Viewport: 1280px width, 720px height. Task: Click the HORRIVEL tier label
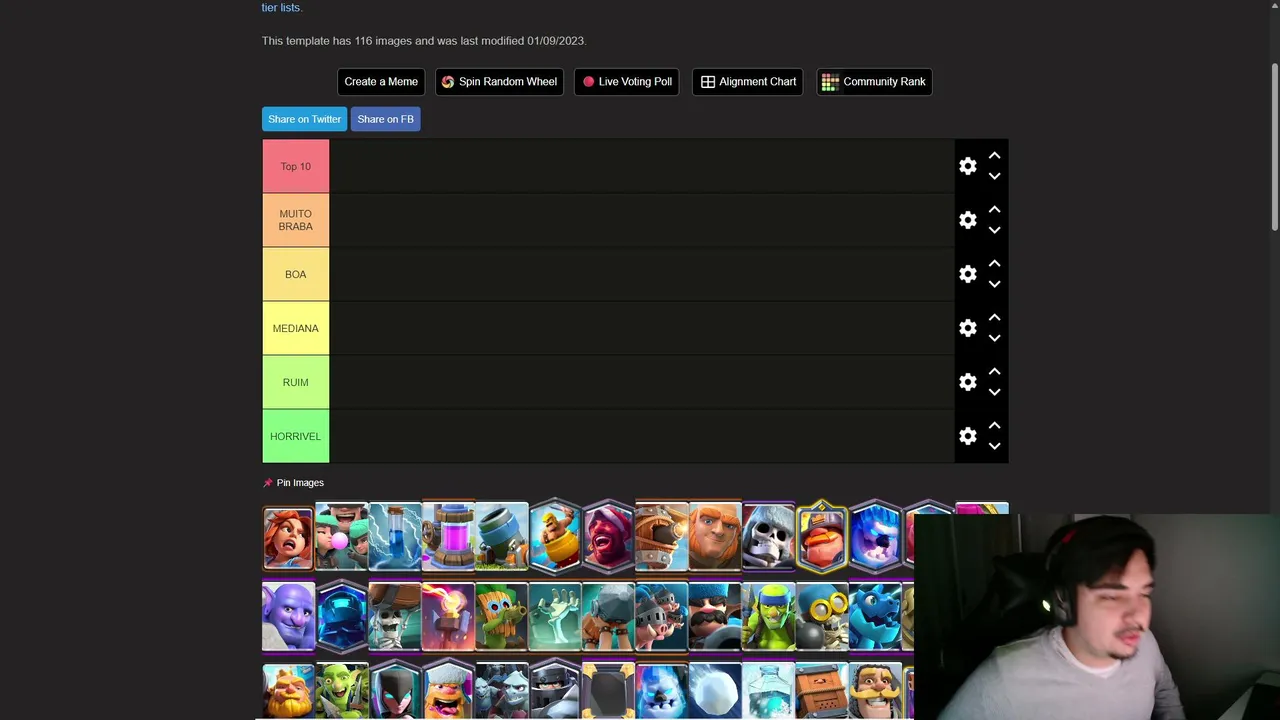click(296, 436)
